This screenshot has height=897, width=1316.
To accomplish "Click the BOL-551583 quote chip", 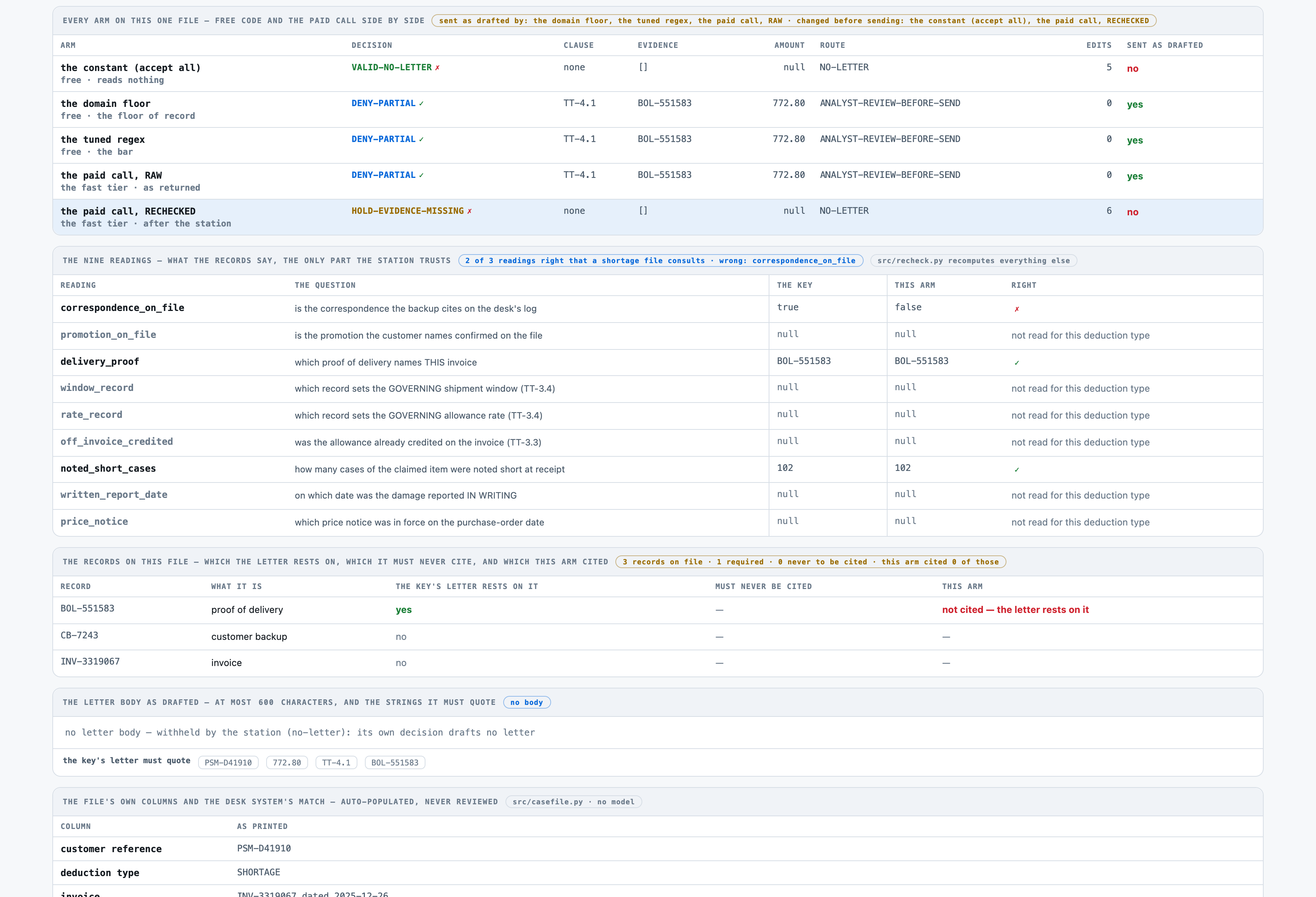I will pos(395,763).
